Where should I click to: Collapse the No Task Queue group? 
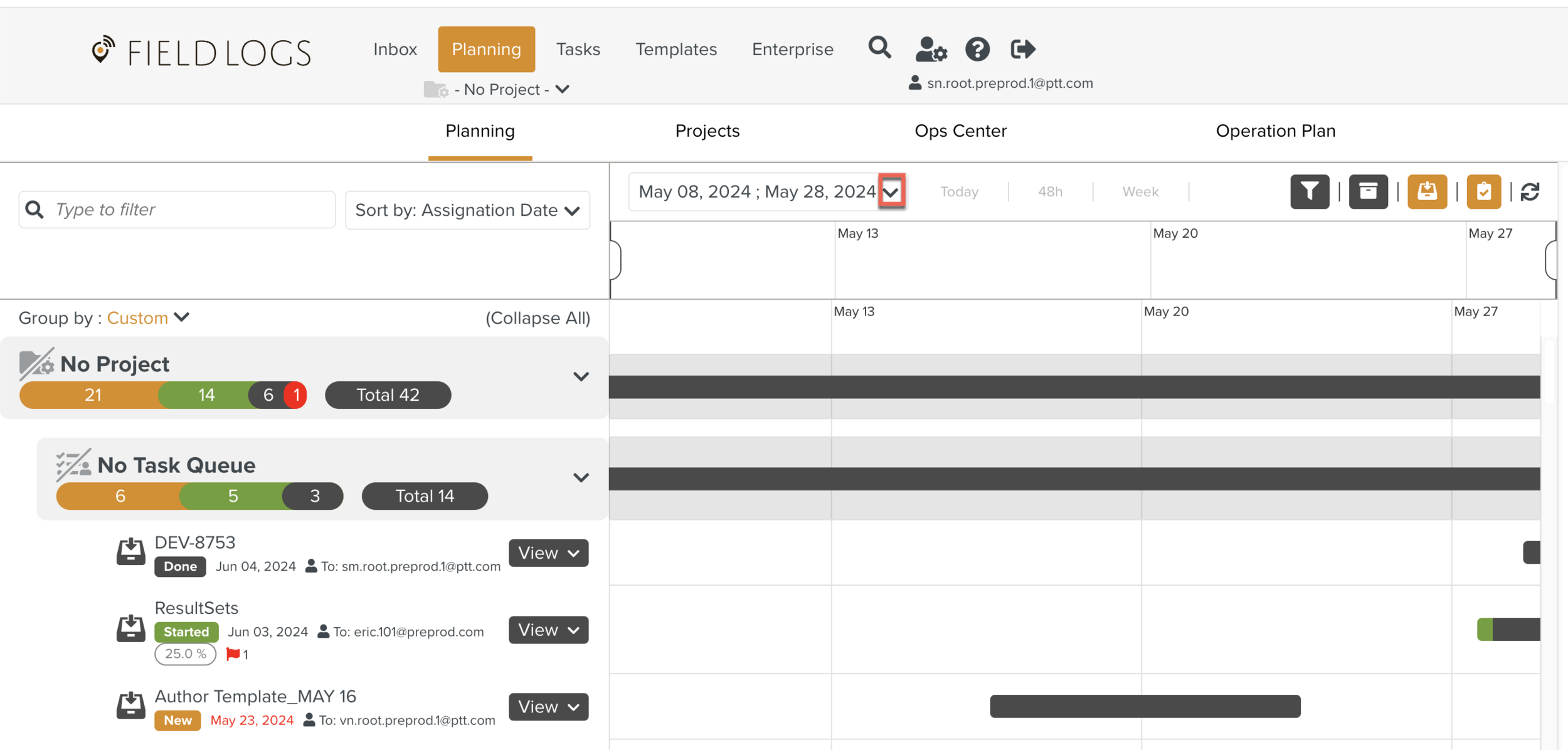pos(581,478)
